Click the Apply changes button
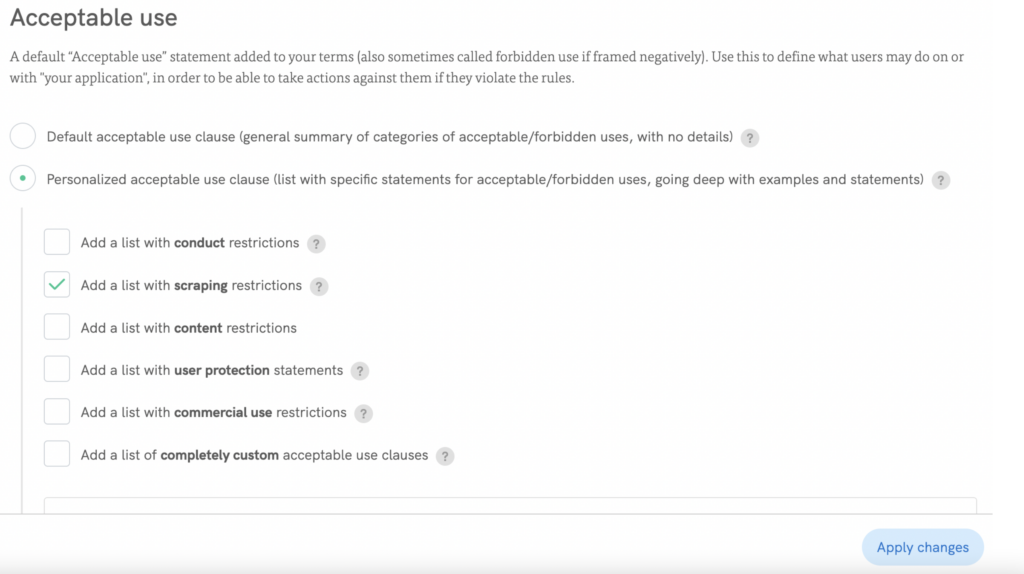 [922, 547]
